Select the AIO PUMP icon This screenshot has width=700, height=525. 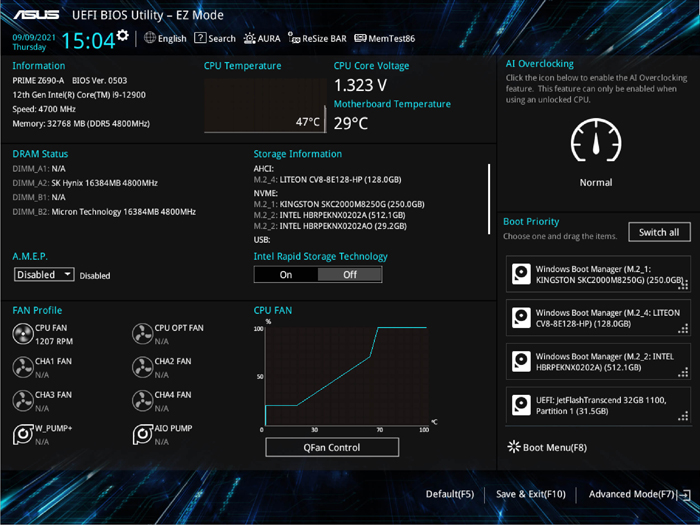pos(142,434)
